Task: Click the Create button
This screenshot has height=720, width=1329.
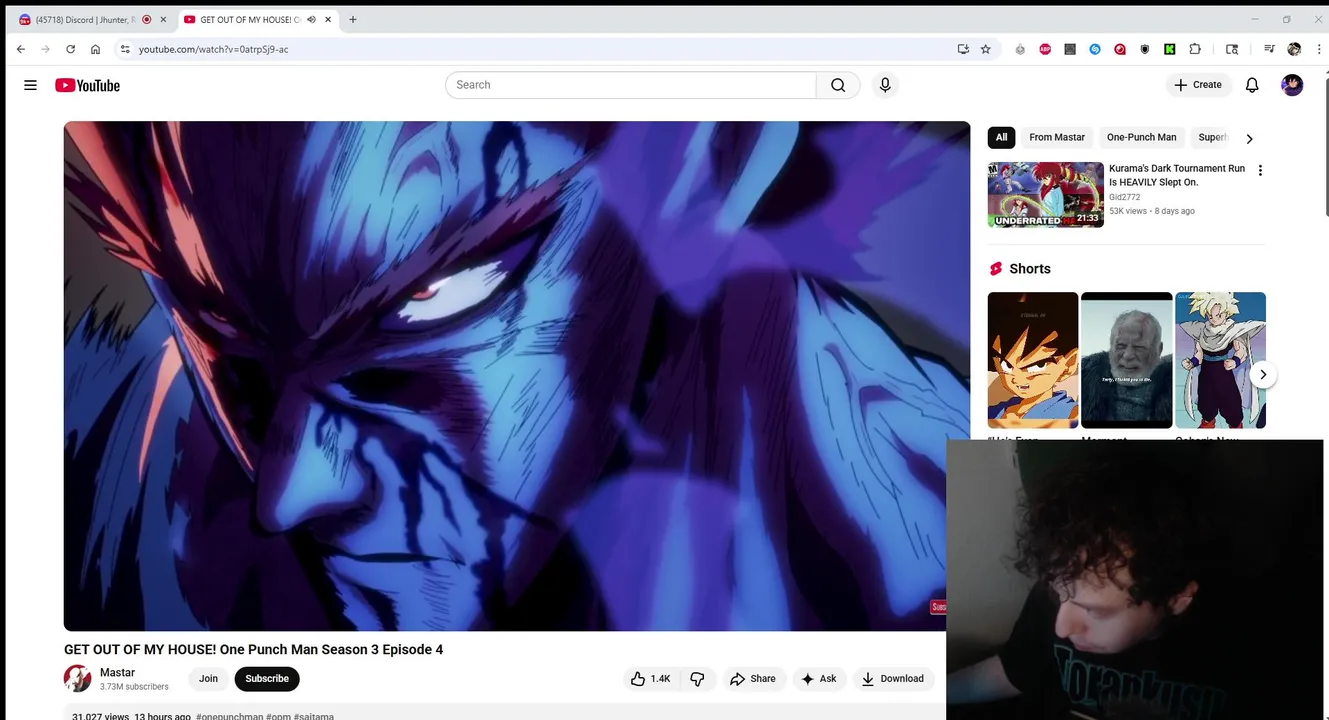Action: click(1198, 85)
